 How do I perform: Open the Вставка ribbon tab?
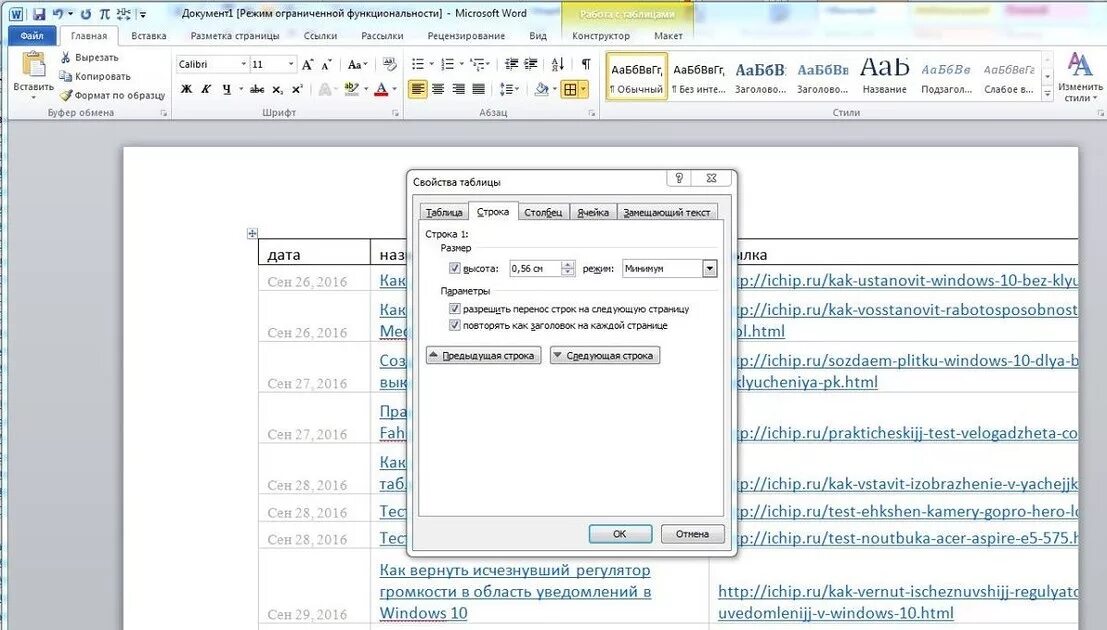click(x=148, y=35)
